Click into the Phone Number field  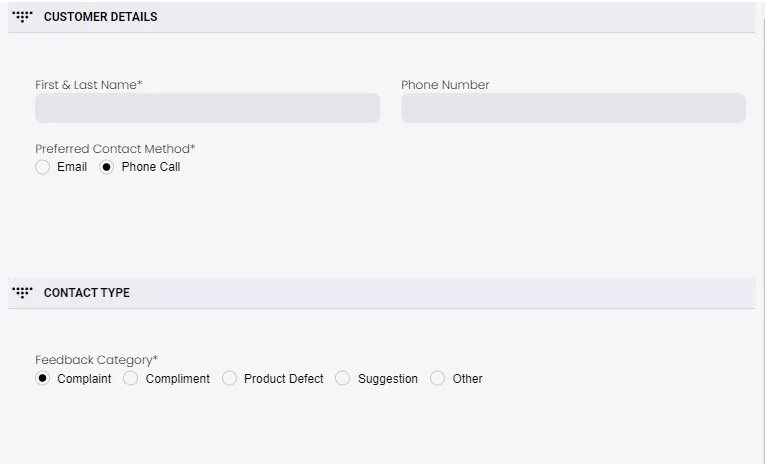pos(573,108)
